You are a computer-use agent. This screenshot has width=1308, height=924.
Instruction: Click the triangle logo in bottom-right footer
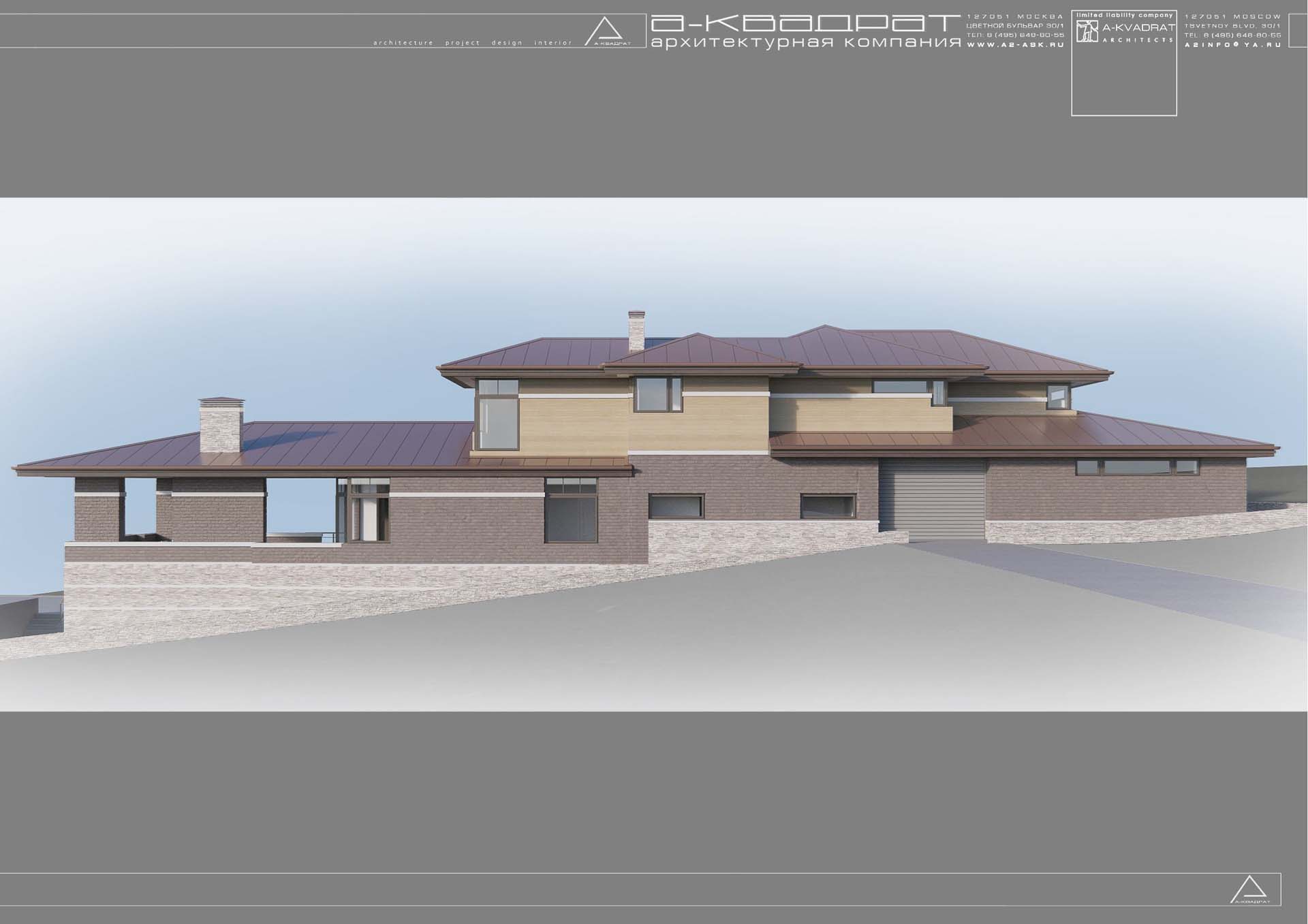[x=1250, y=889]
